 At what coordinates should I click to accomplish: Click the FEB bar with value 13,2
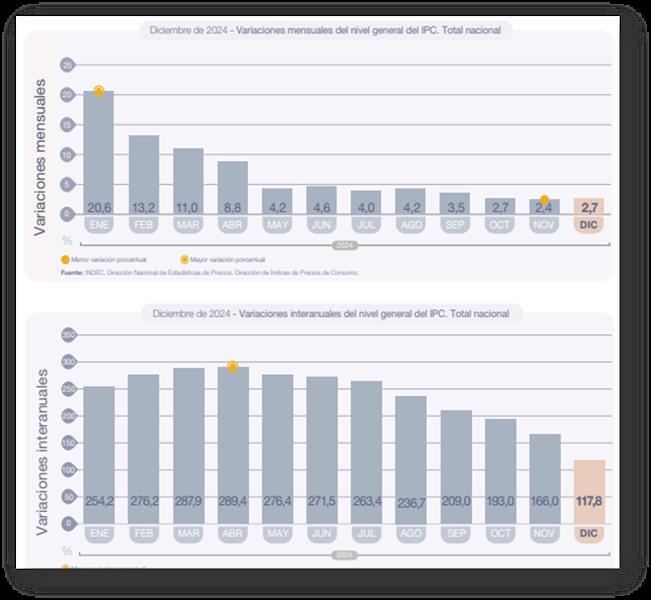click(x=144, y=175)
